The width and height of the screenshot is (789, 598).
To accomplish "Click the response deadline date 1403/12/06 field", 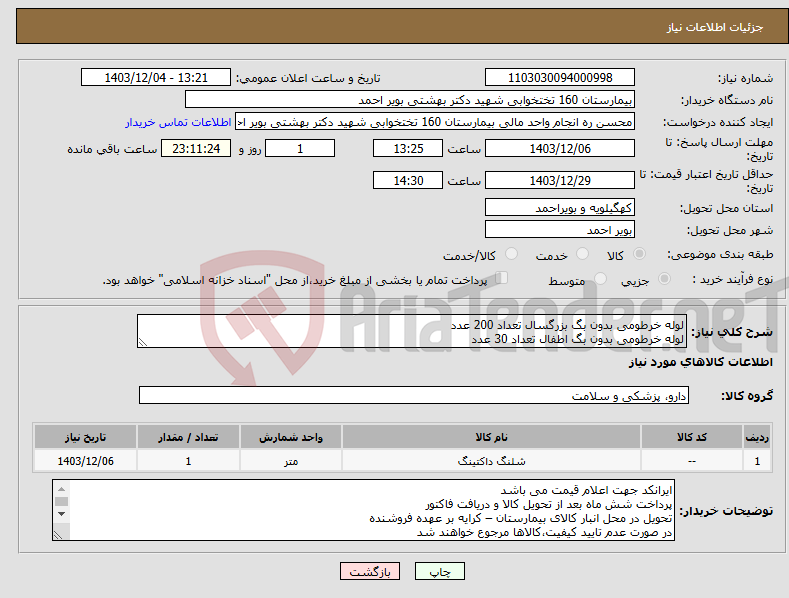I will 560,148.
